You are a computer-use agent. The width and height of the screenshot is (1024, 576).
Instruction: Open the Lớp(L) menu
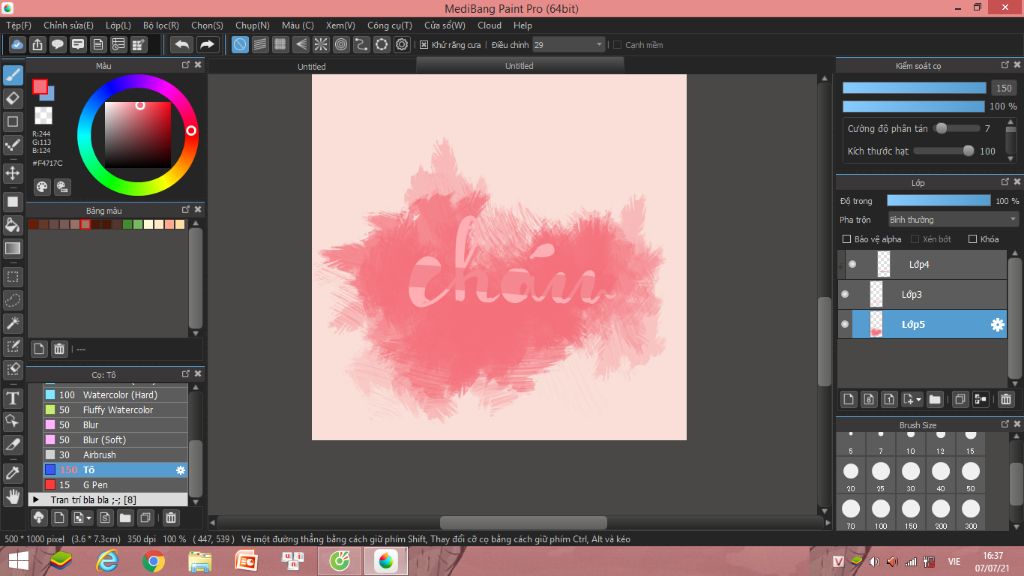(x=118, y=25)
